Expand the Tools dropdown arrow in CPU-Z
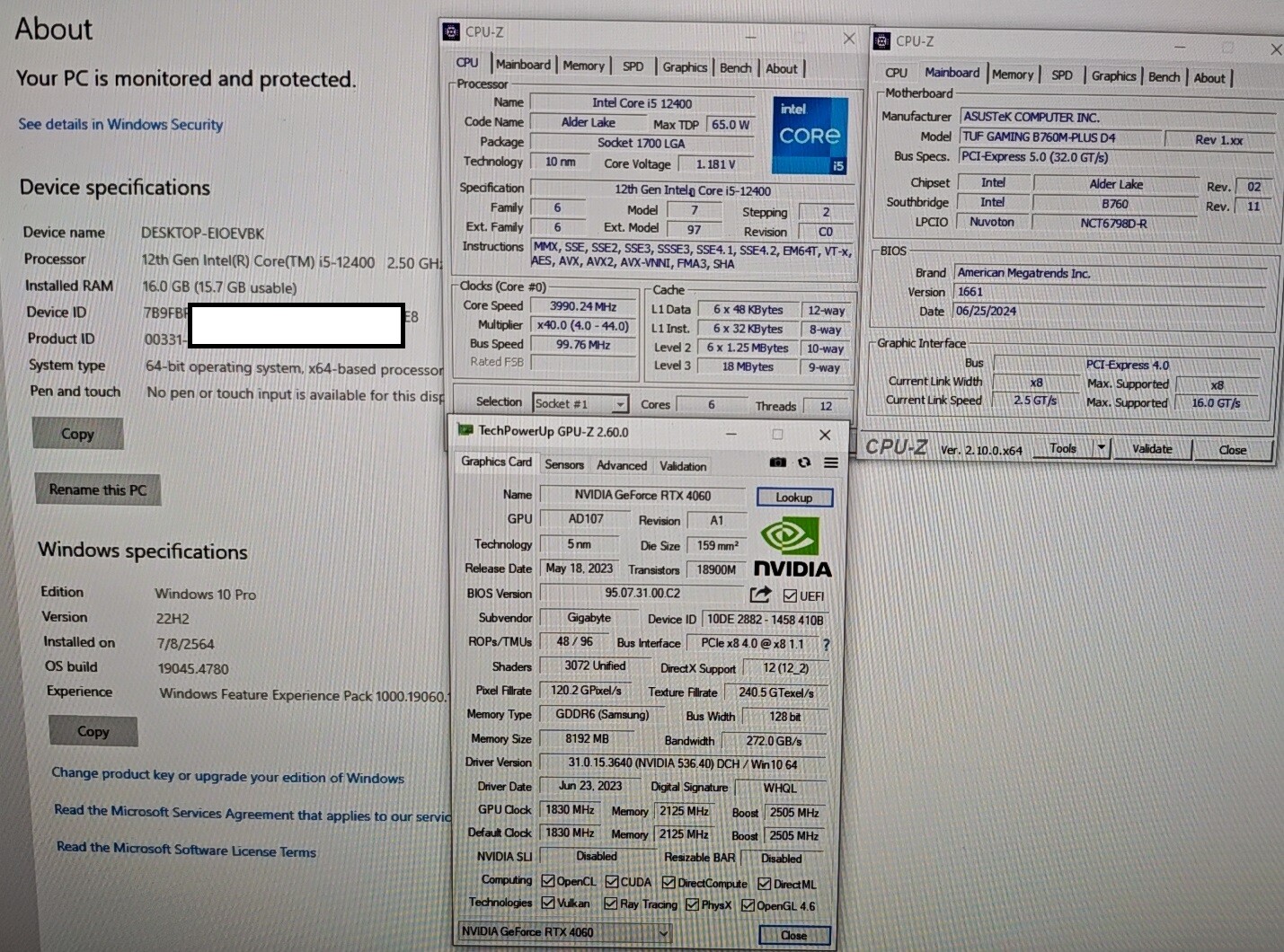 (x=1102, y=448)
